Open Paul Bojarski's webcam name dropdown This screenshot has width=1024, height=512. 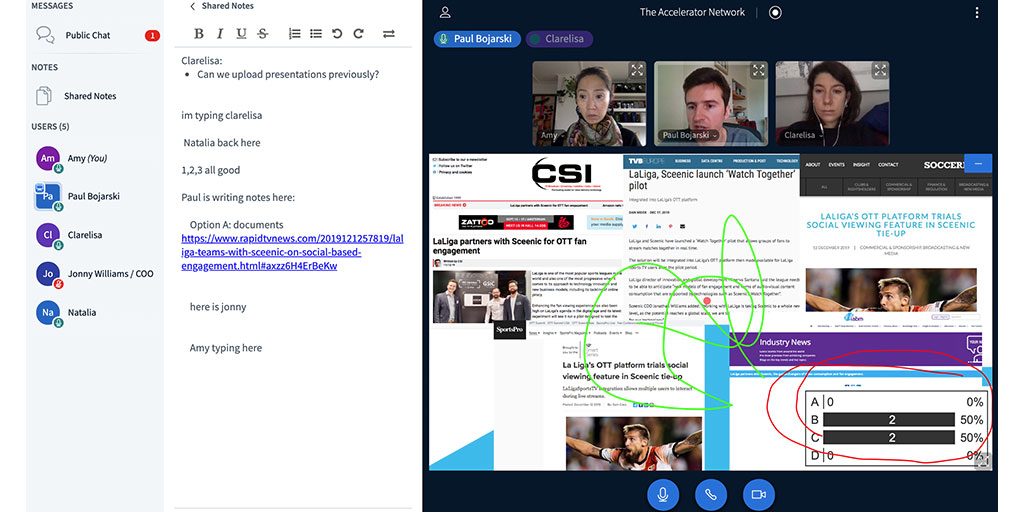(x=690, y=136)
